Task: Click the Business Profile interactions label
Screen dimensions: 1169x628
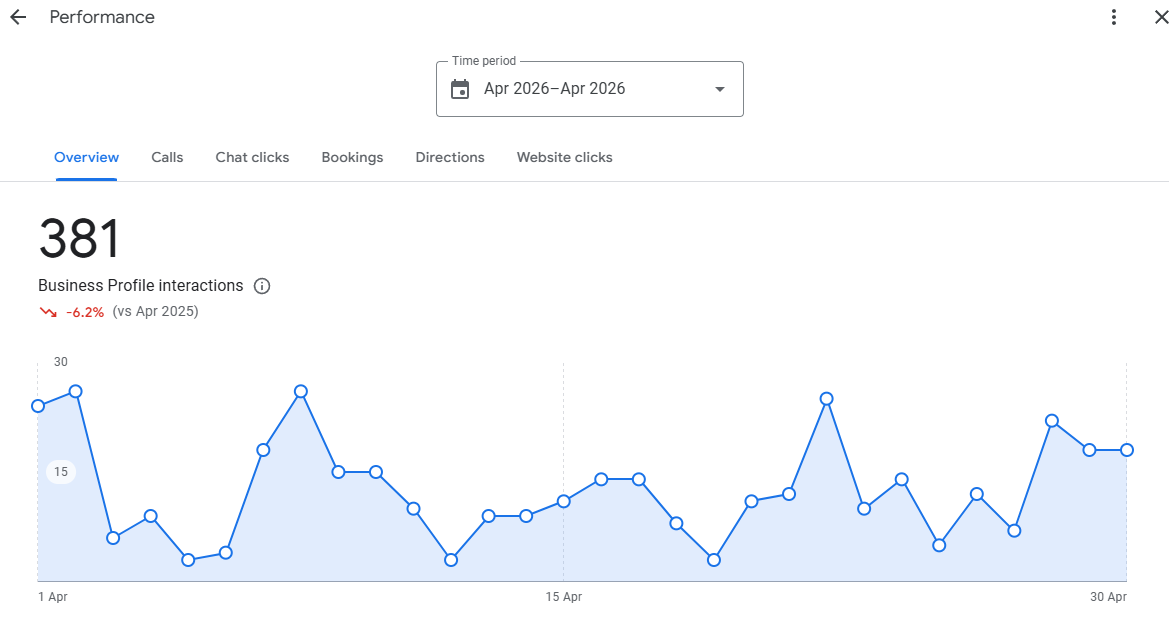Action: tap(140, 286)
